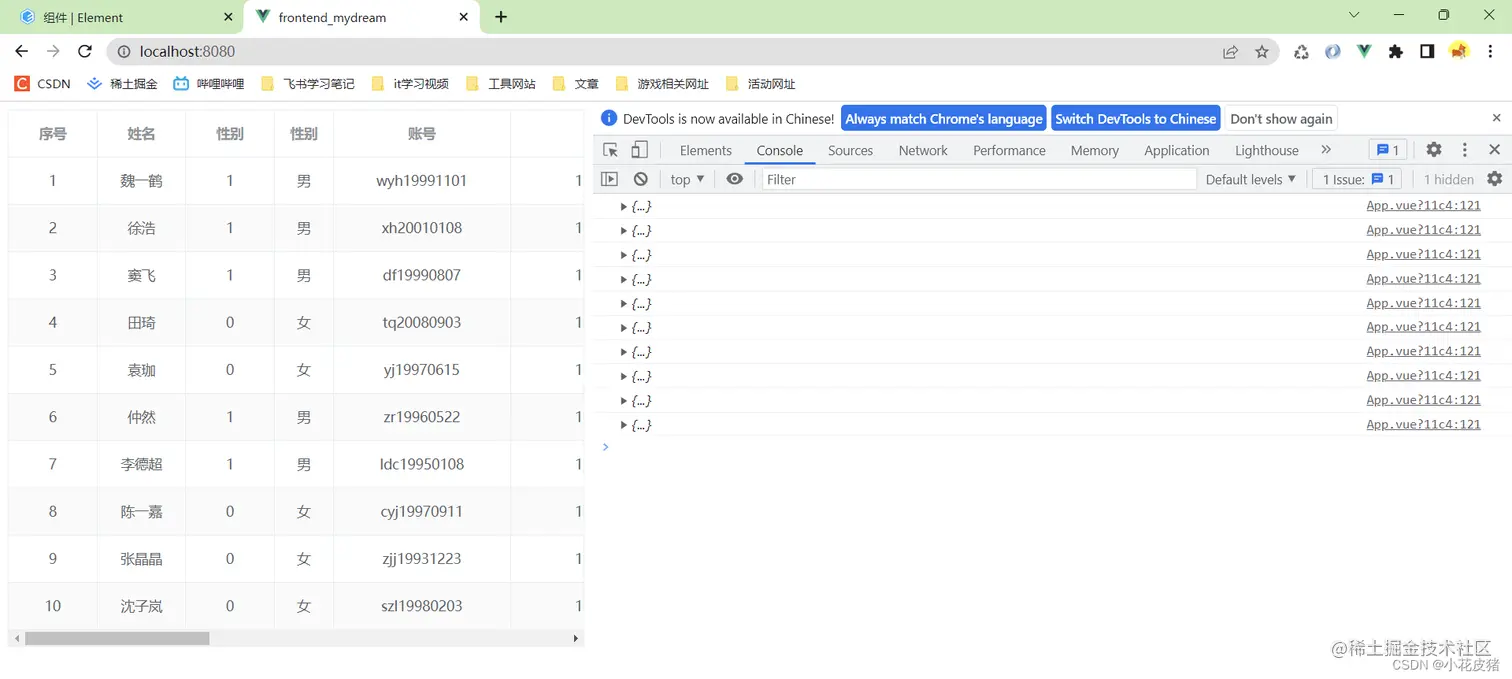1512x679 pixels.
Task: Toggle the browser side panel icon
Action: [x=1427, y=51]
